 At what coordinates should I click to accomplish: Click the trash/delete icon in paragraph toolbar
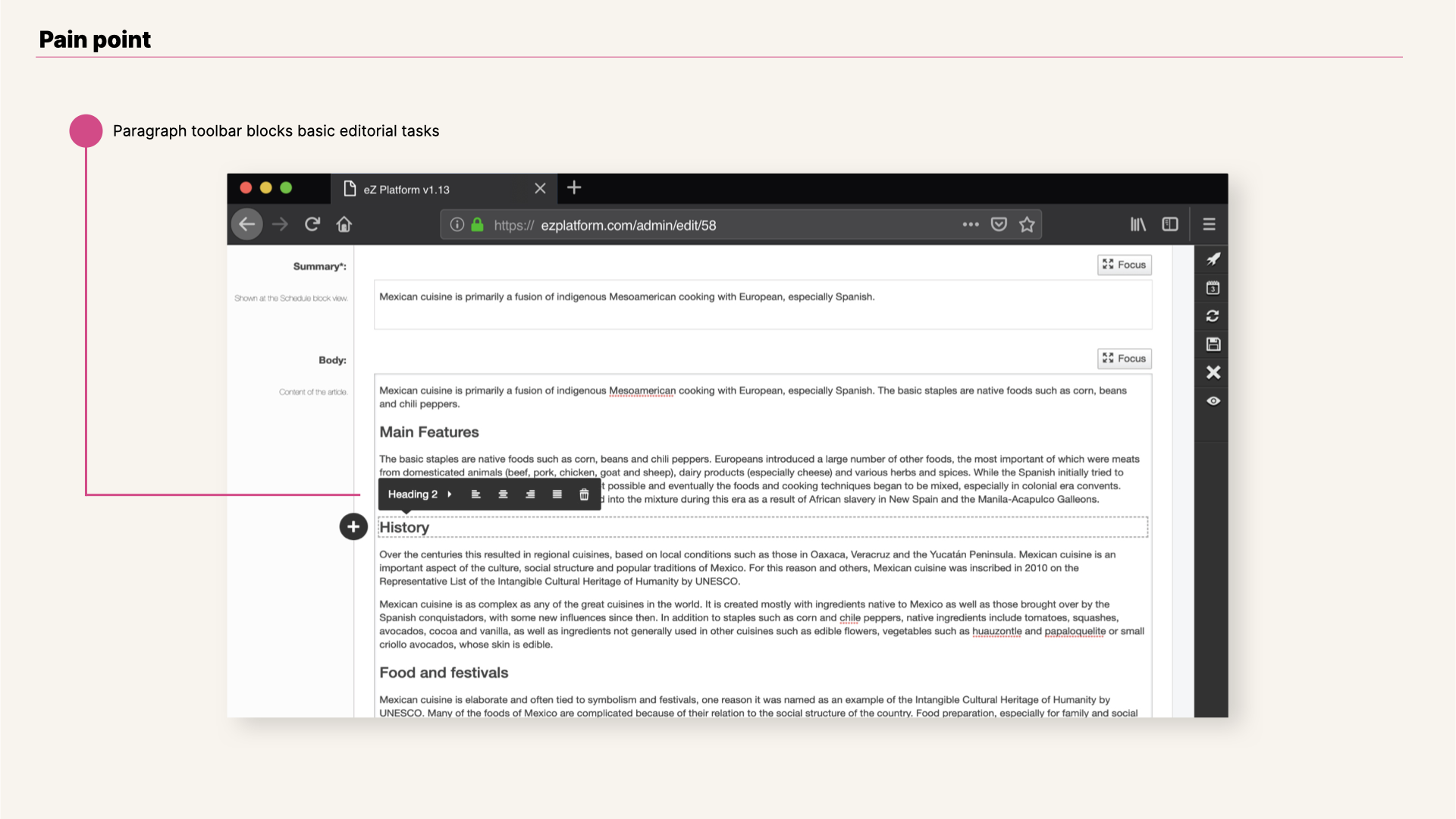tap(583, 494)
